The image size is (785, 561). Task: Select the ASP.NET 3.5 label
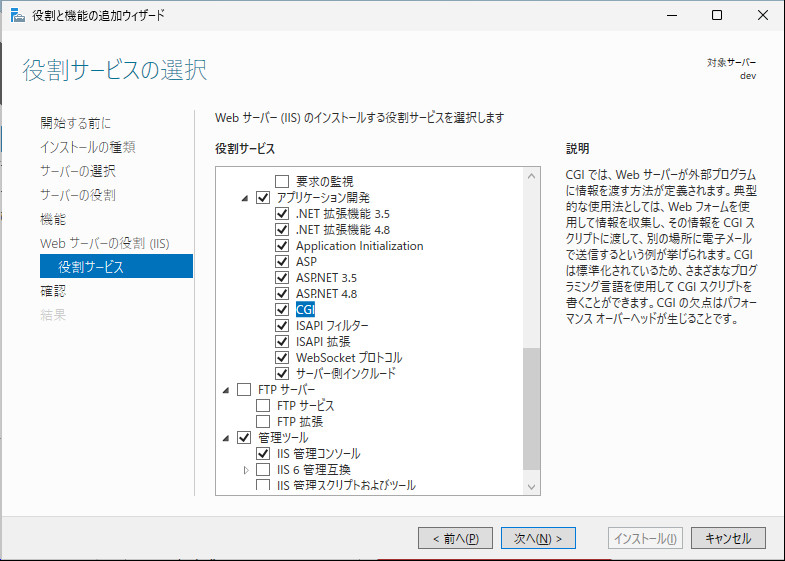tap(326, 278)
